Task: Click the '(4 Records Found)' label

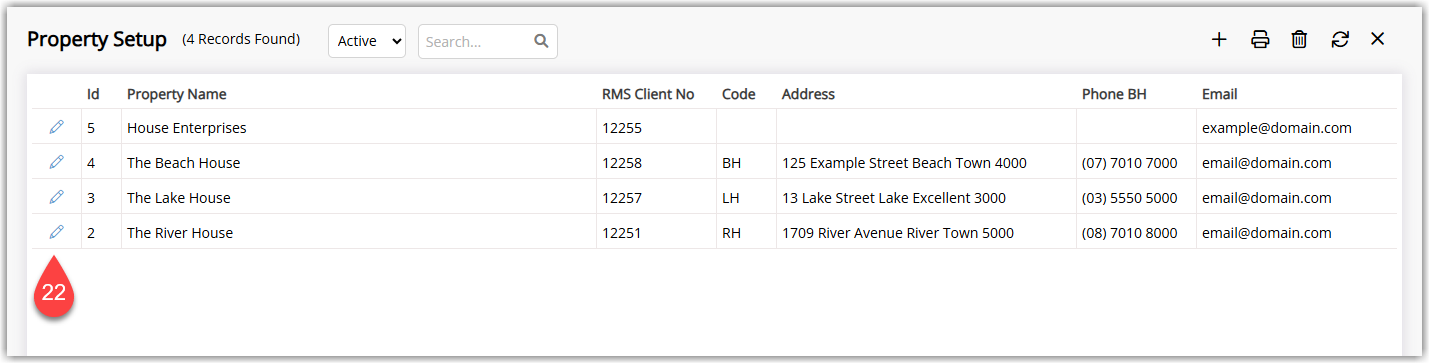Action: tap(241, 40)
